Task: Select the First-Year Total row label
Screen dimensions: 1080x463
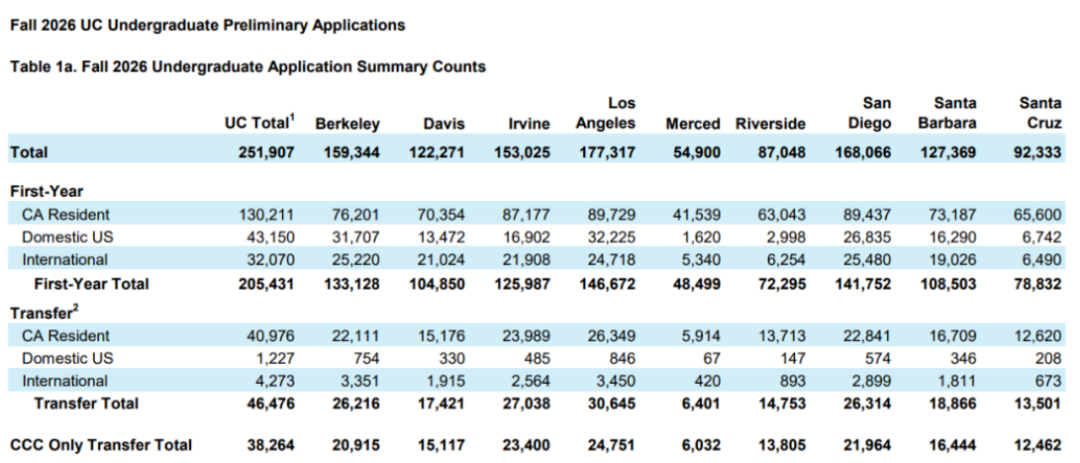Action: (91, 284)
